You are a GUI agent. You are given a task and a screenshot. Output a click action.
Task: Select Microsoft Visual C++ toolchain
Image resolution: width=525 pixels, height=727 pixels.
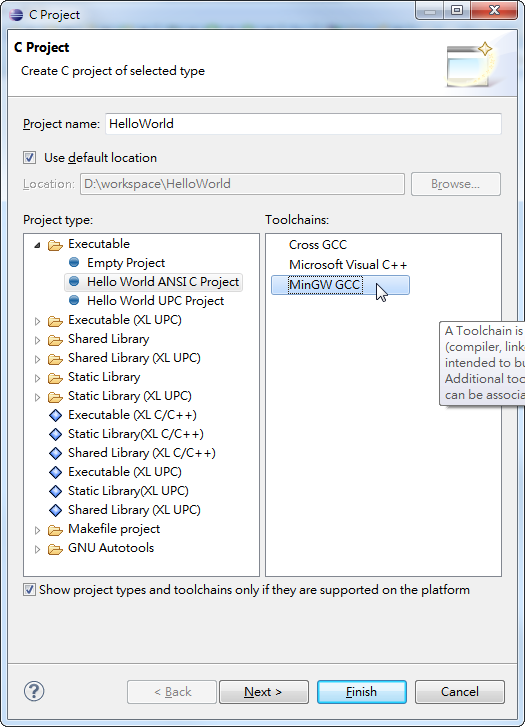point(348,265)
